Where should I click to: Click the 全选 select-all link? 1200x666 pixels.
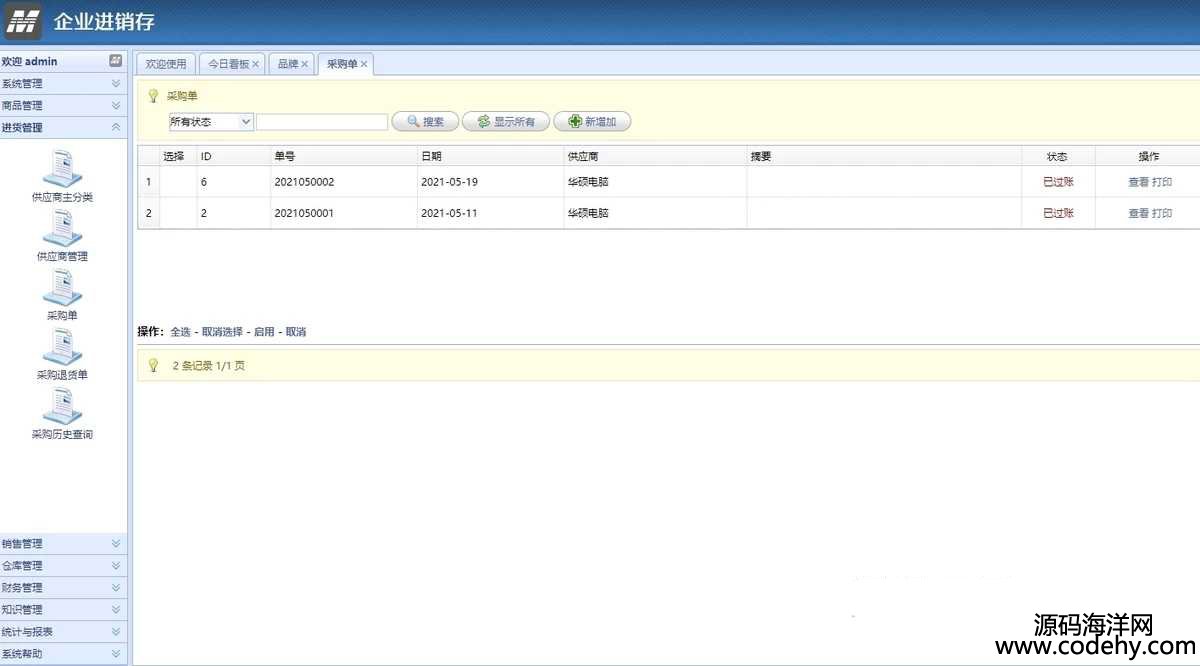pyautogui.click(x=180, y=332)
